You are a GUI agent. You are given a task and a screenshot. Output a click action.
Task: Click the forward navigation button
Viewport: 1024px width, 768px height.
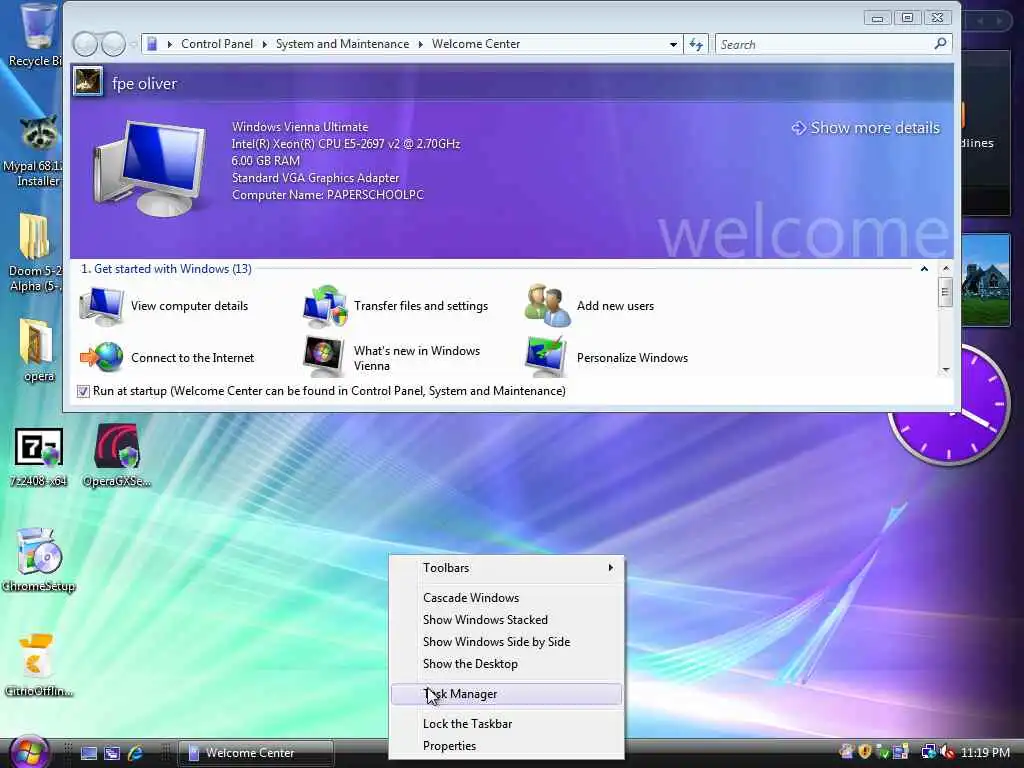point(113,44)
